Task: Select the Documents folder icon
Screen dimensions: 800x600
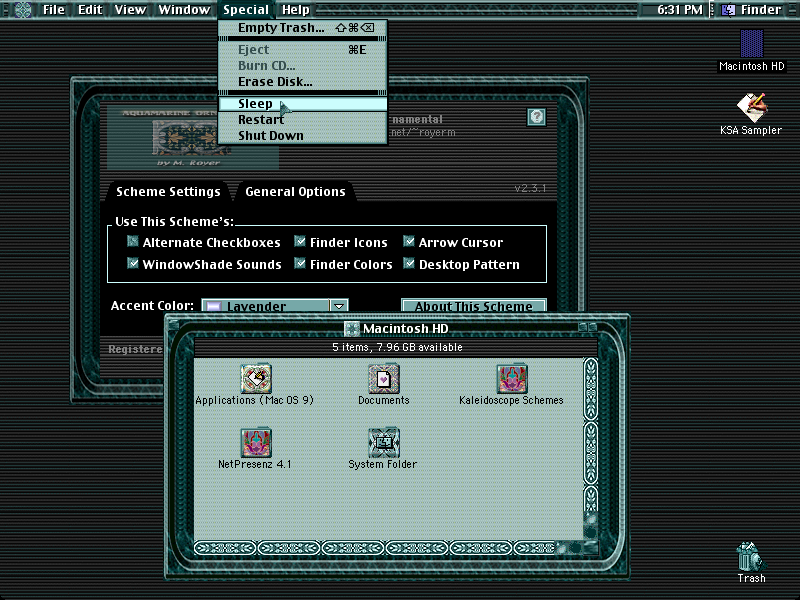Action: pos(384,378)
